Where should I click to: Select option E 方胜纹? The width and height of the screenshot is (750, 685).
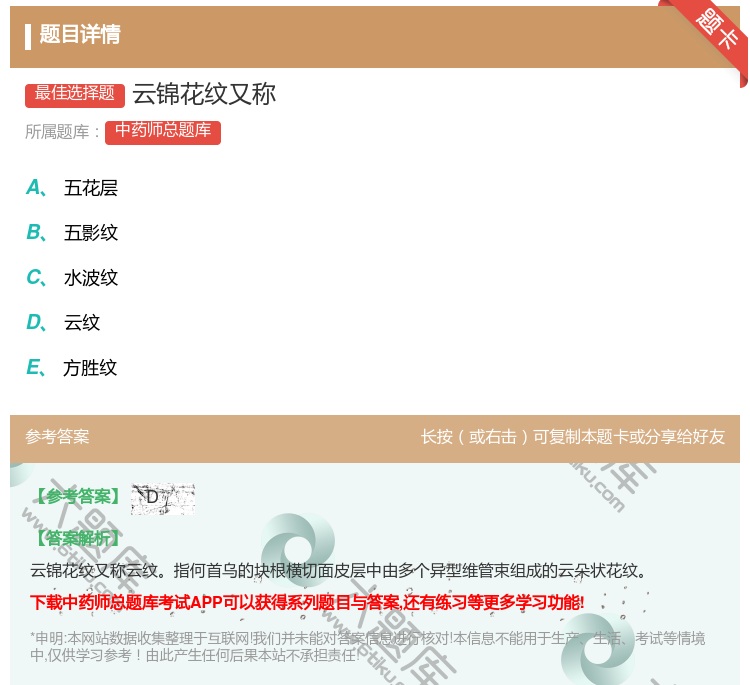pyautogui.click(x=72, y=367)
